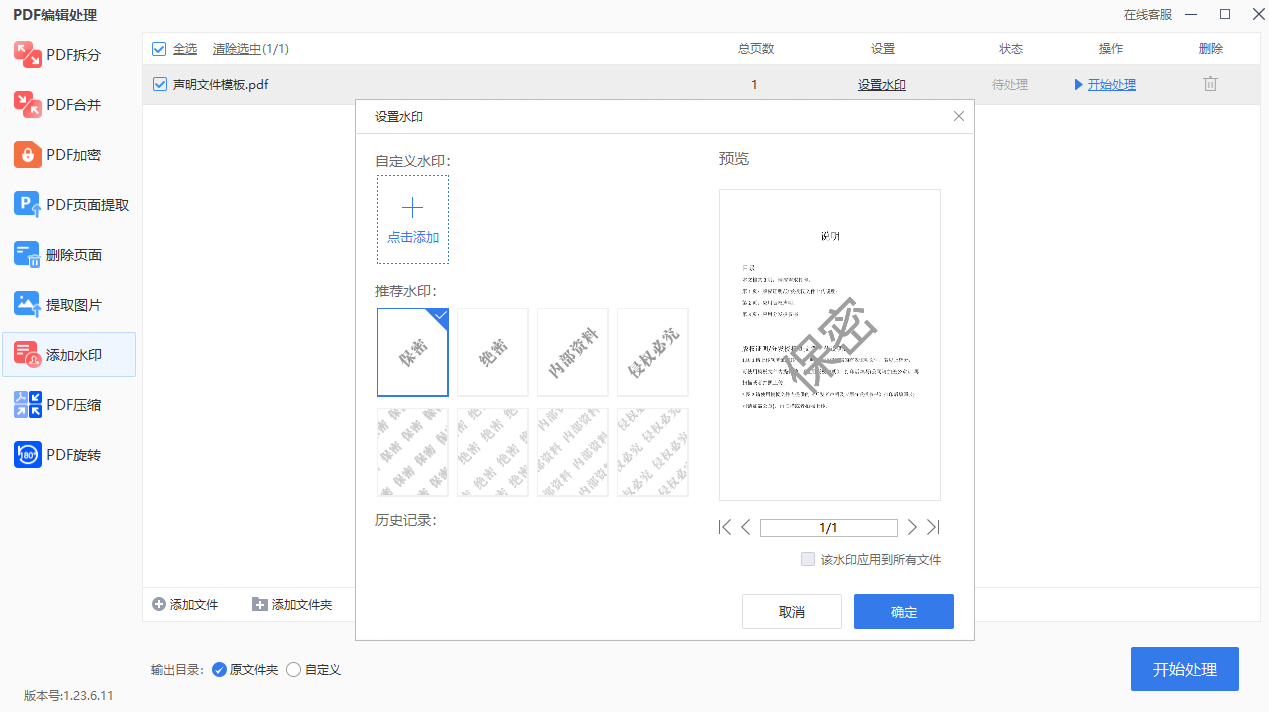This screenshot has height=712, width=1269.
Task: Click the 添加文件夹 folder icon
Action: coord(260,604)
